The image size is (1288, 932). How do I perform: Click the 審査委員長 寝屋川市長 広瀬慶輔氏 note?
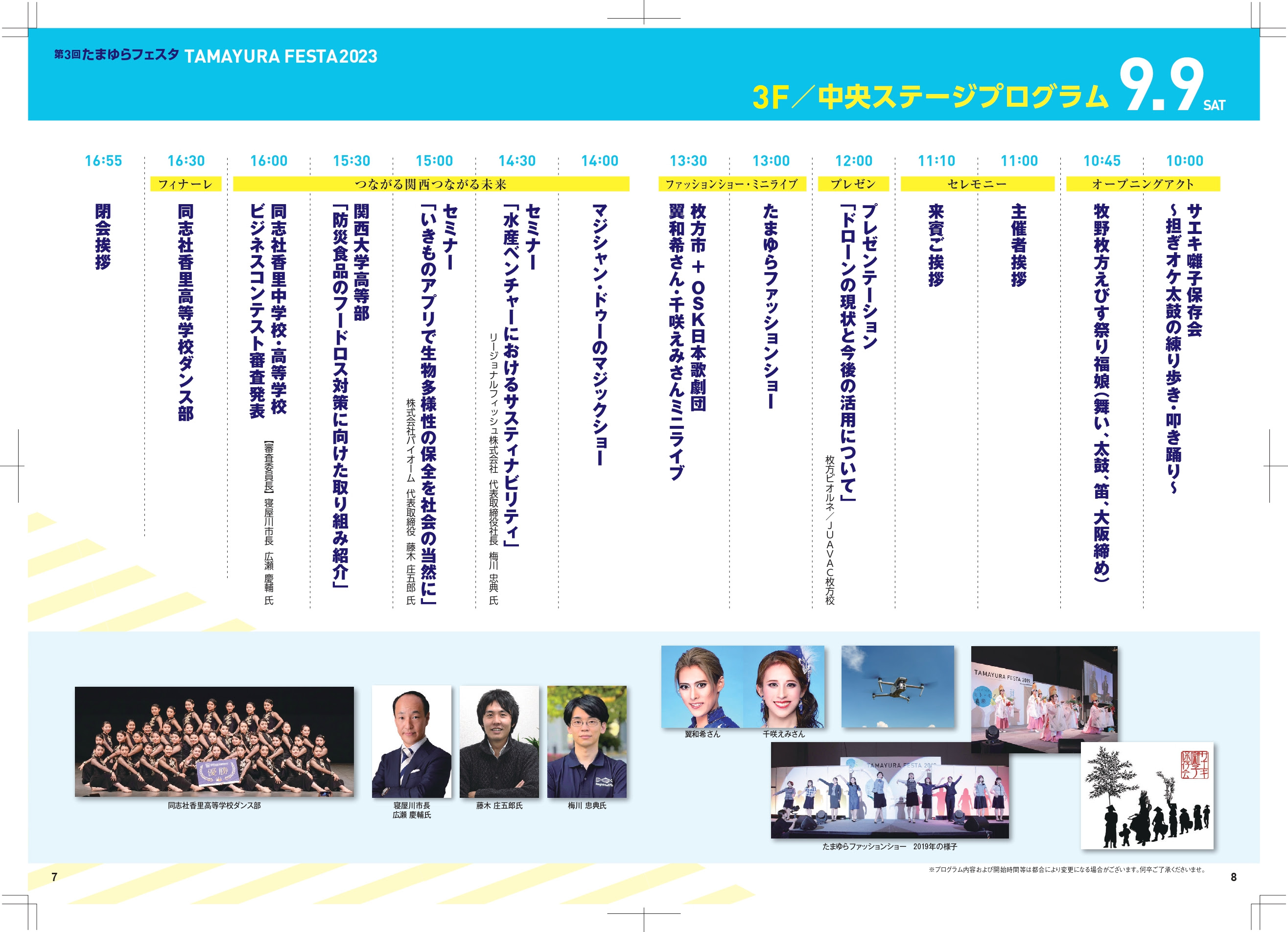pos(269,522)
